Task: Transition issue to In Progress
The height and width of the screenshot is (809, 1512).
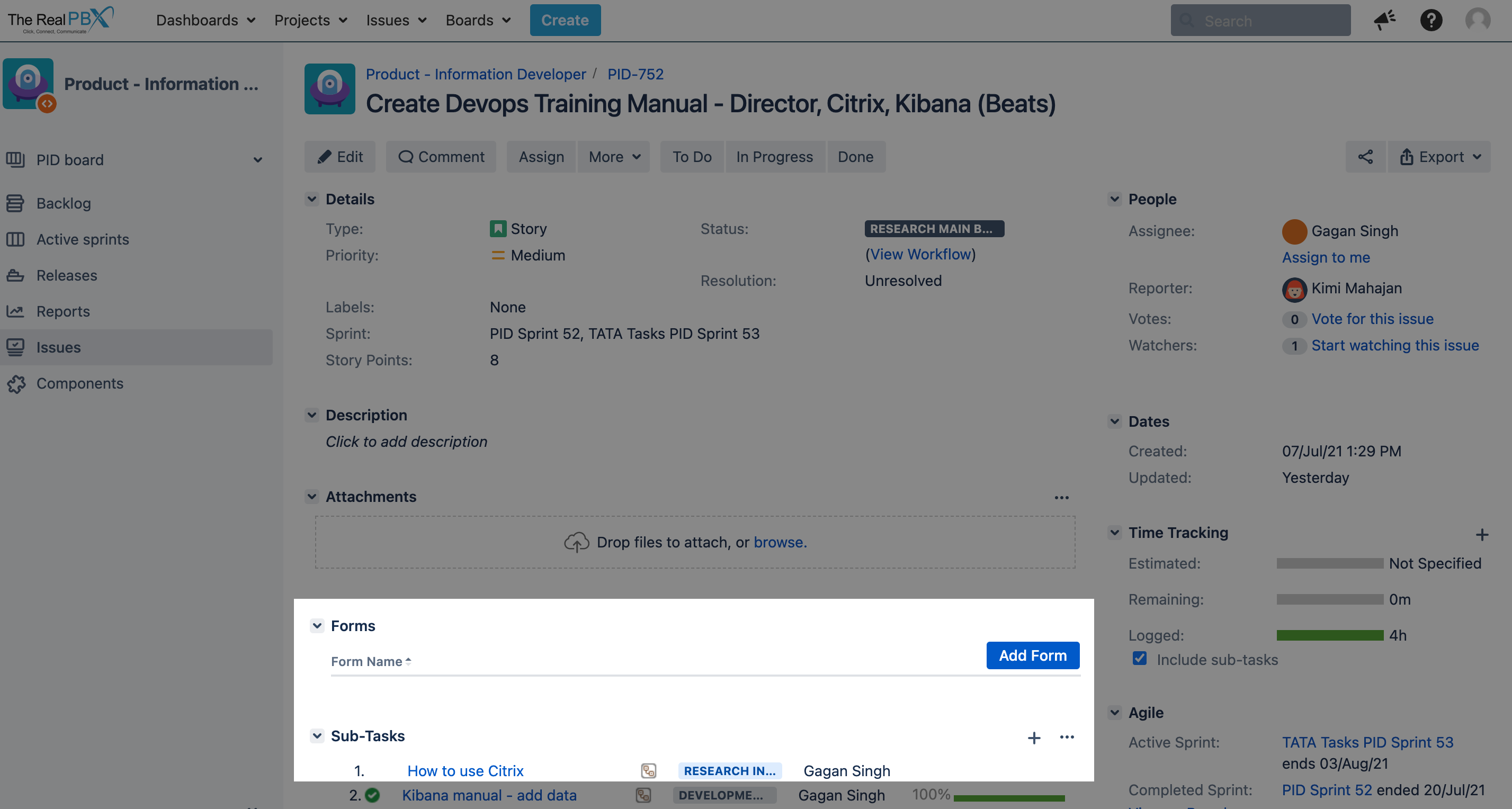Action: 775,157
